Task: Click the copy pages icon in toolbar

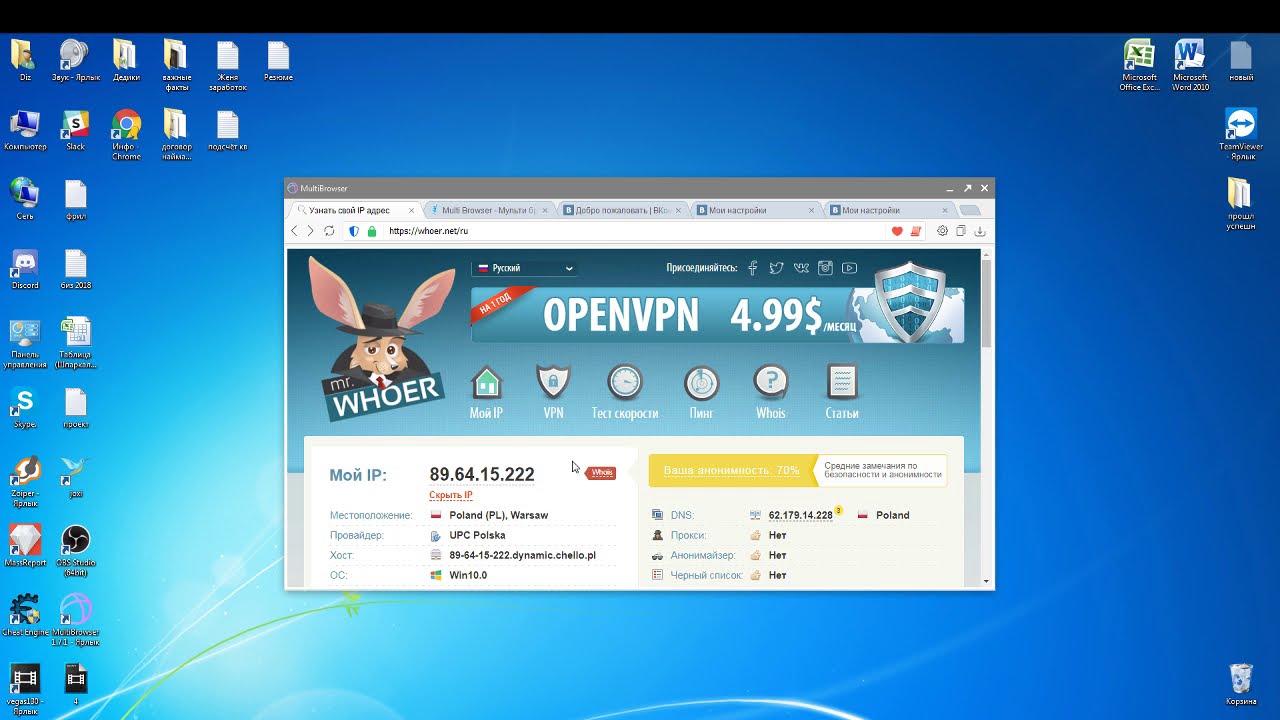Action: click(x=961, y=231)
